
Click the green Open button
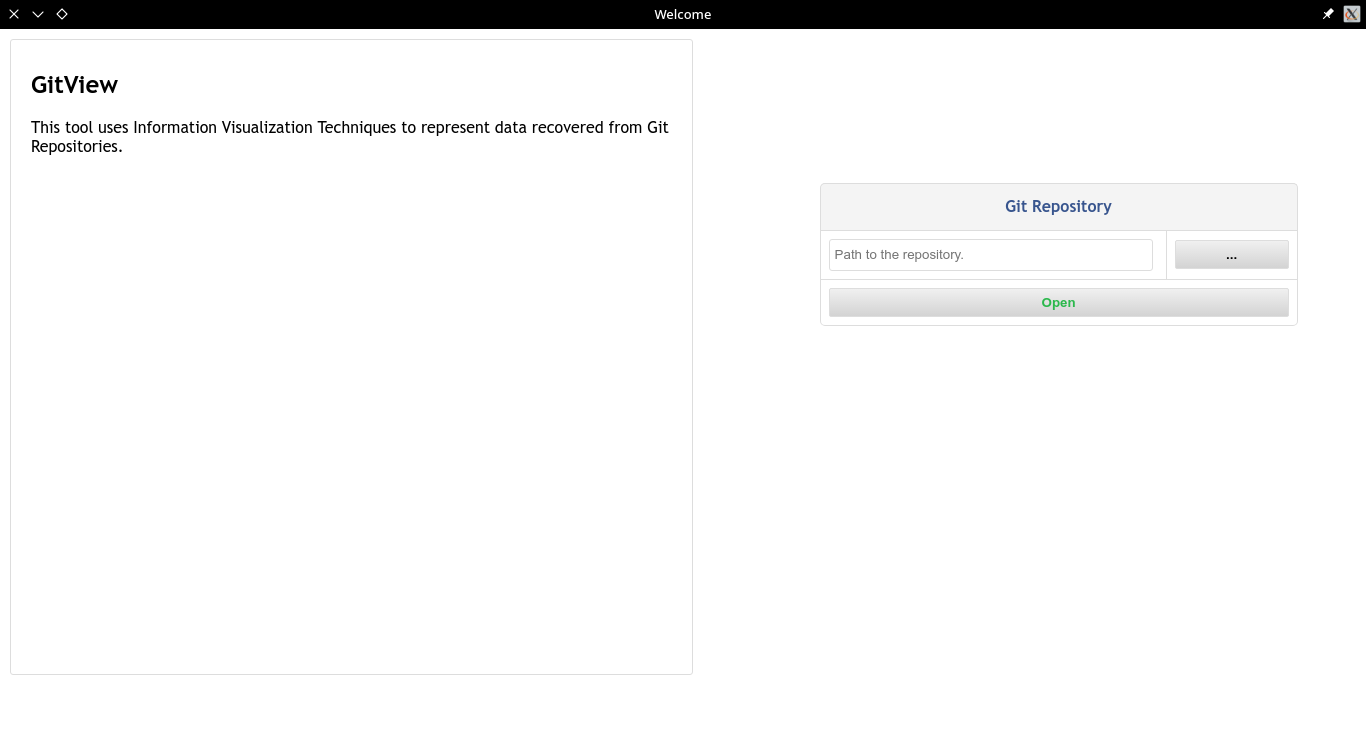[x=1058, y=303]
